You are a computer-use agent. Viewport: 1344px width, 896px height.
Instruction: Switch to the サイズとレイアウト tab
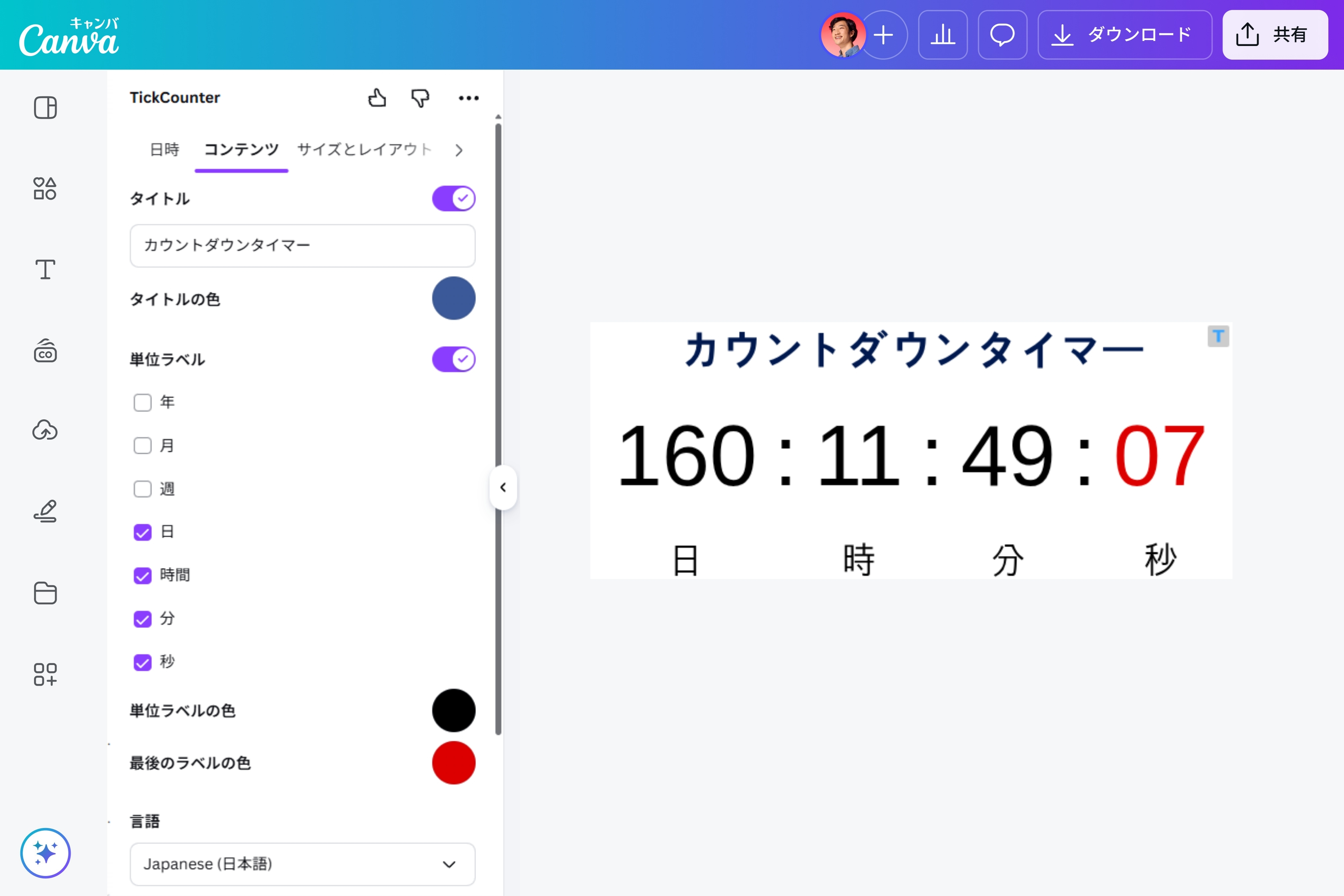click(364, 150)
